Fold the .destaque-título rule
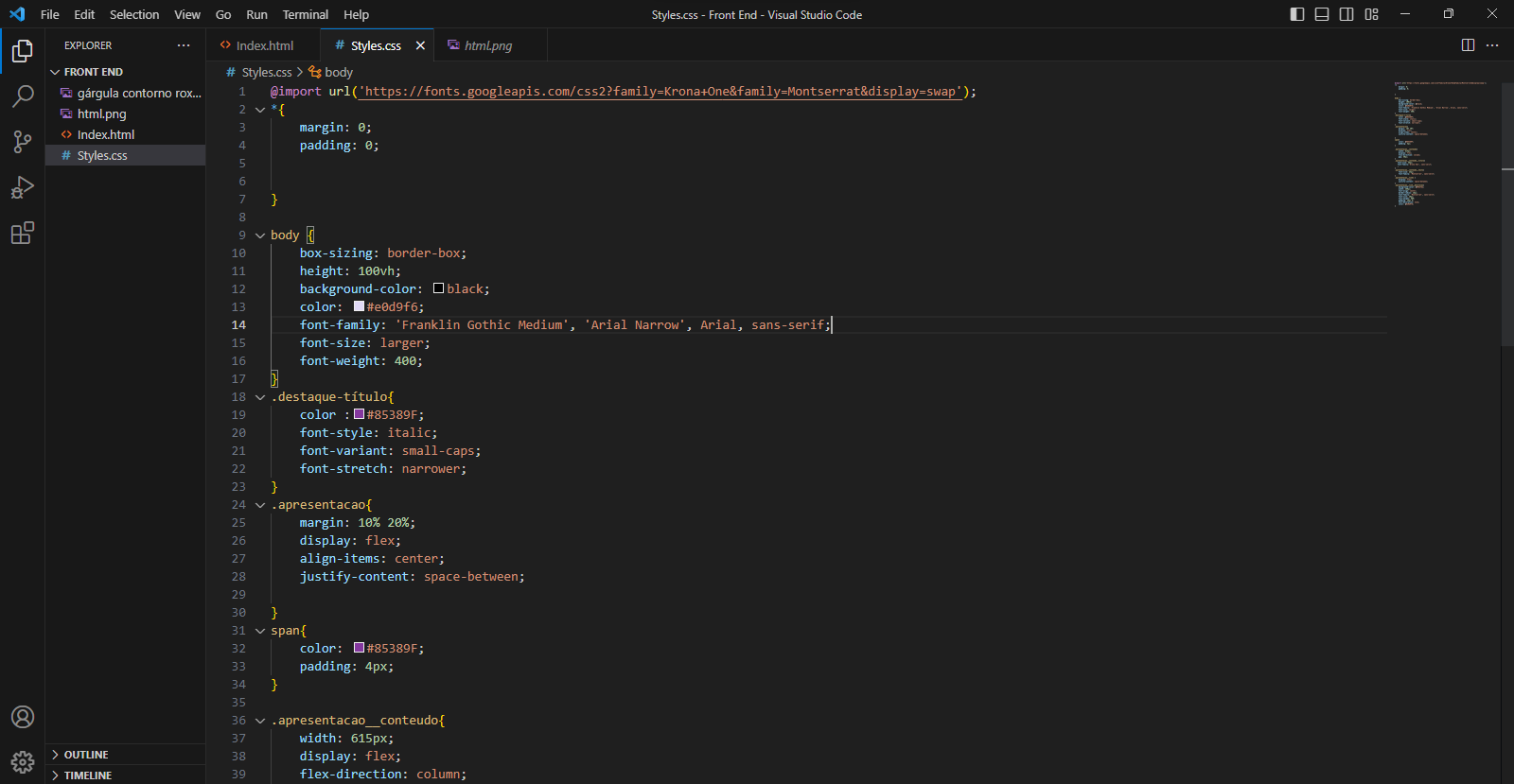The image size is (1514, 784). coord(260,397)
